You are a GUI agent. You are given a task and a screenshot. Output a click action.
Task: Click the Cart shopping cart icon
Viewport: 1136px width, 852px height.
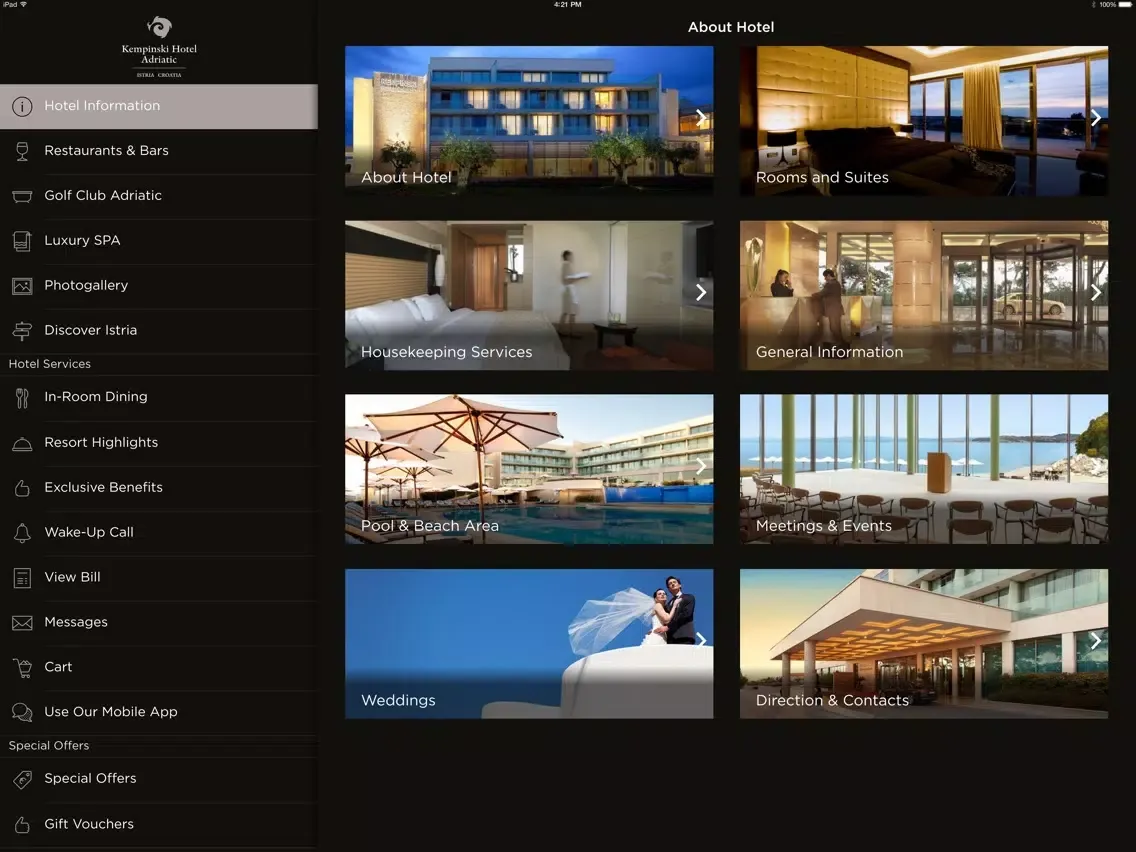[x=22, y=668]
